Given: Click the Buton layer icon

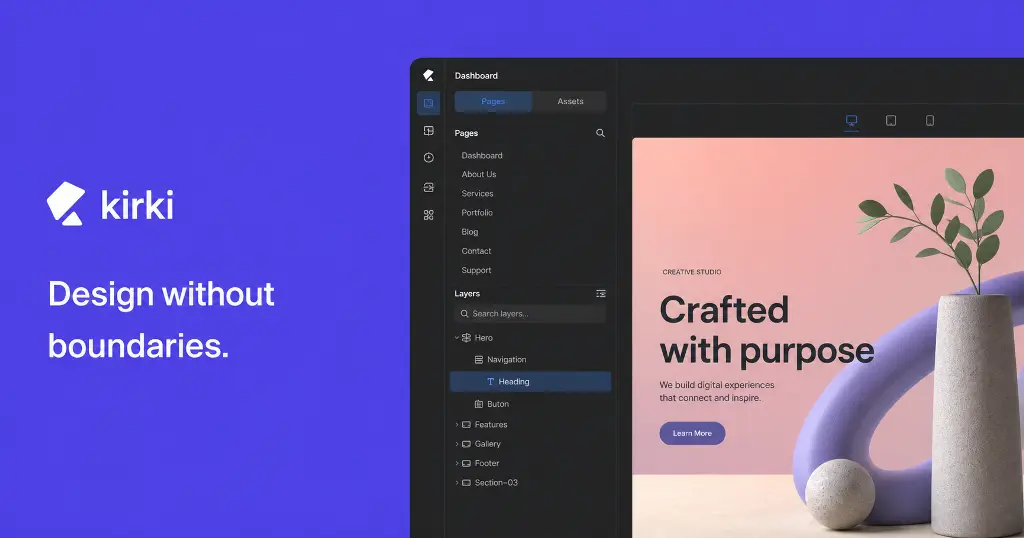Looking at the screenshot, I should tap(479, 404).
